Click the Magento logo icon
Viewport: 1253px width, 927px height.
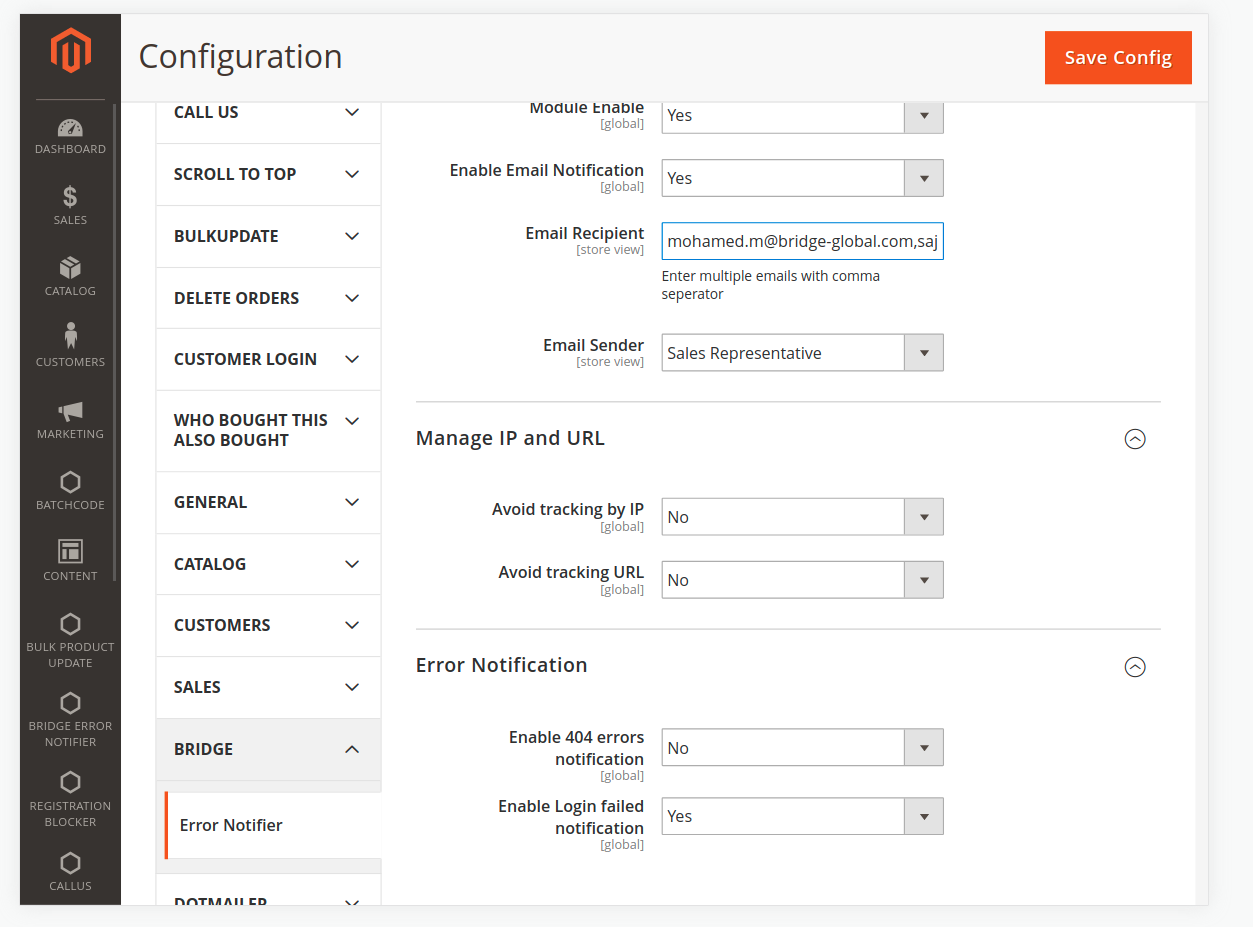pyautogui.click(x=71, y=51)
